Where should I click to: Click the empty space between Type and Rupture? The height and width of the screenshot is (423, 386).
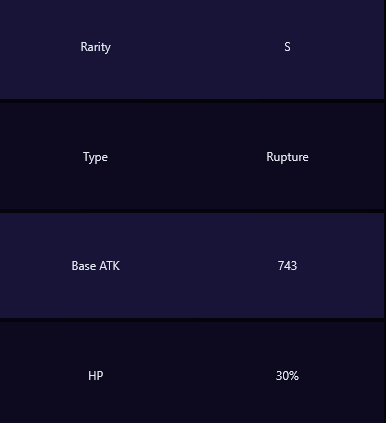pos(187,157)
